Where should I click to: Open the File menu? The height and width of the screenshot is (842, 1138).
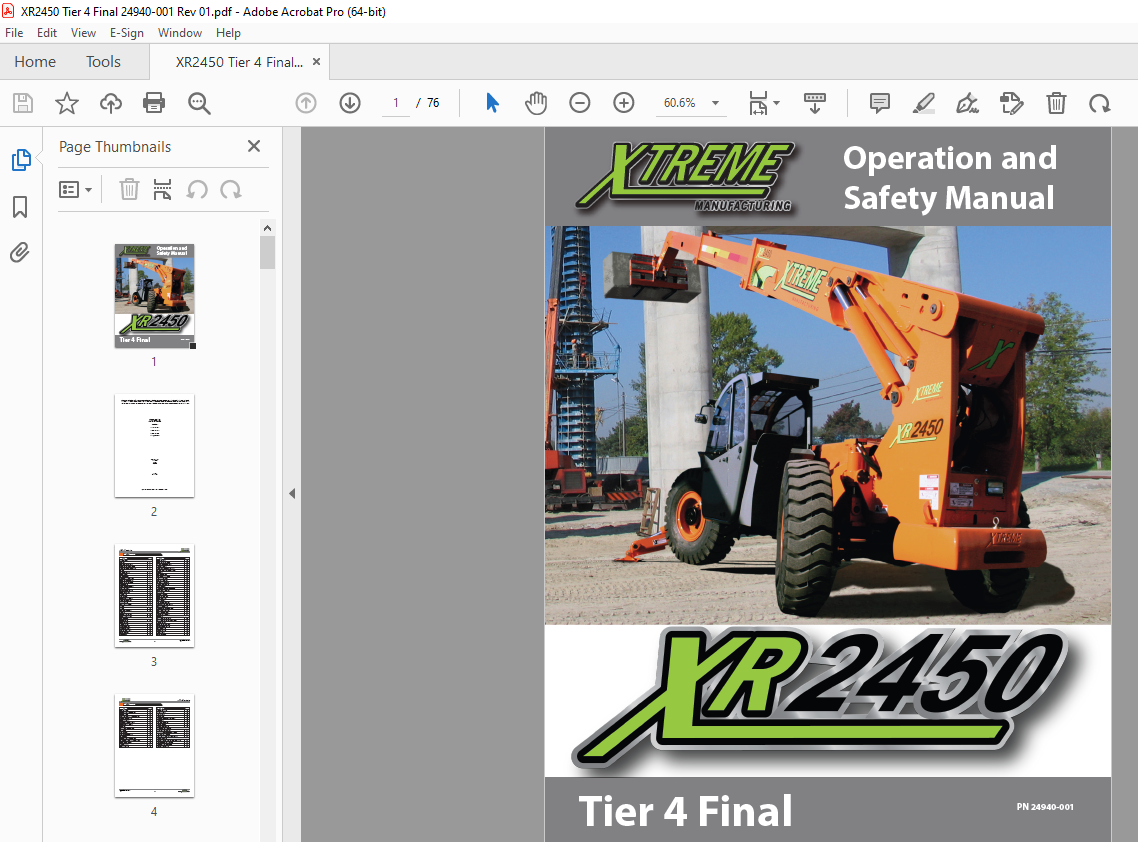point(14,33)
